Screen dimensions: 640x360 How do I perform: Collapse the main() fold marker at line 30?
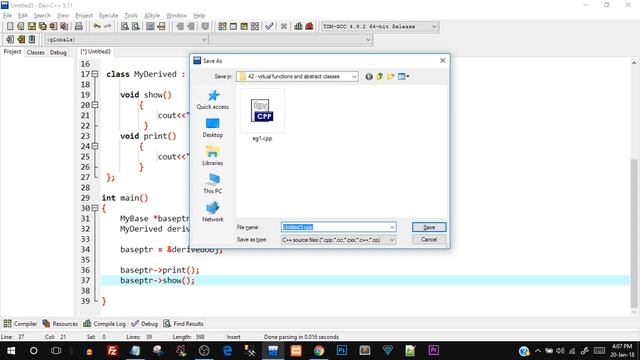(95, 208)
